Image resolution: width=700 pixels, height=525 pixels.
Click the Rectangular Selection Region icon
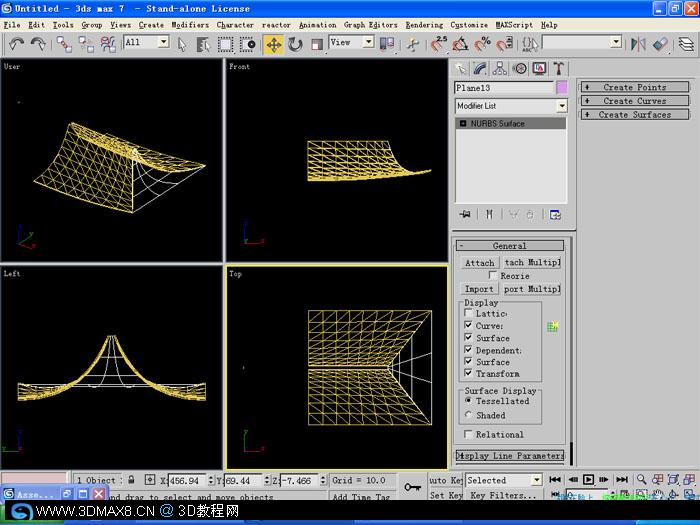click(225, 44)
